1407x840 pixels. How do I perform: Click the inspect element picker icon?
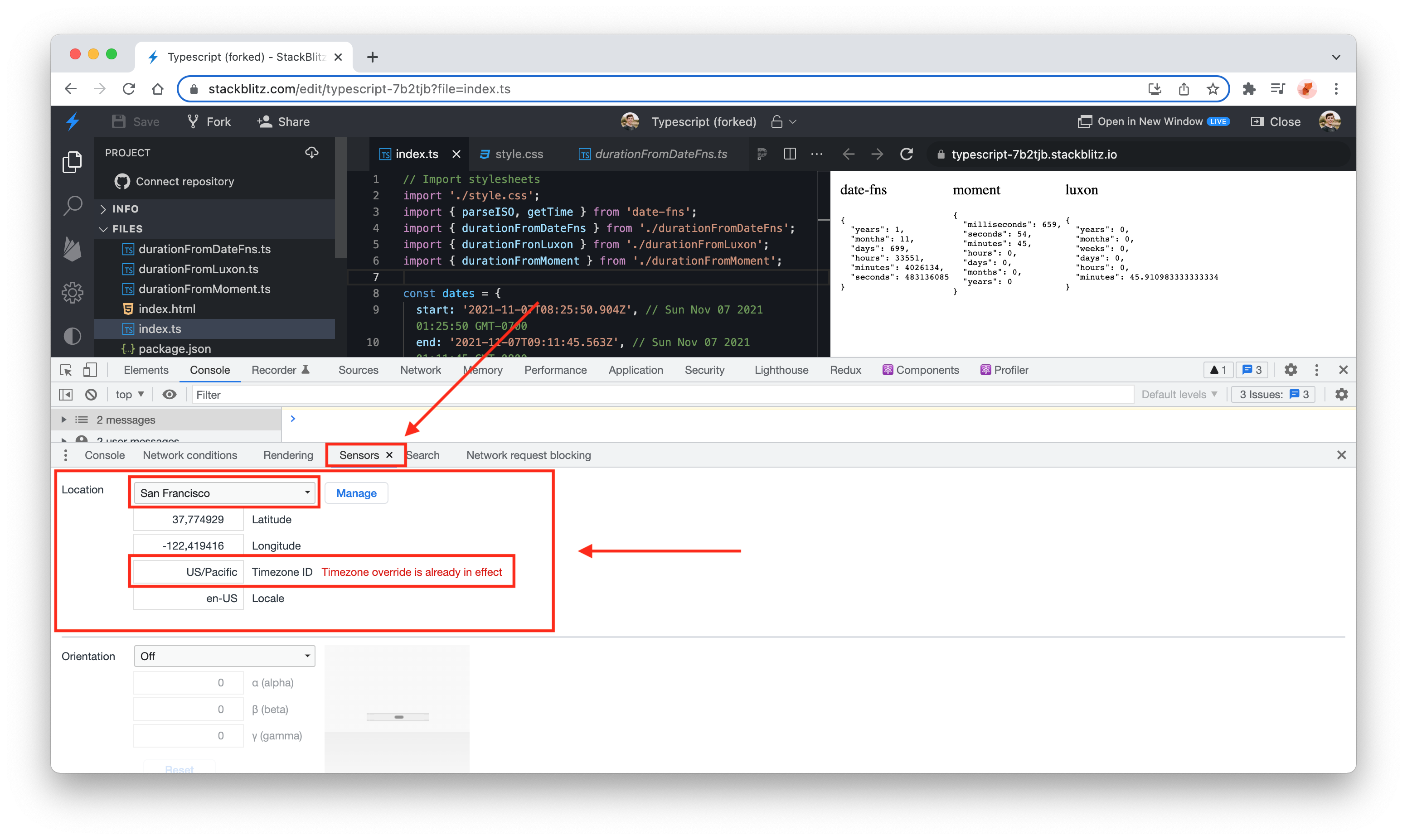[x=66, y=370]
